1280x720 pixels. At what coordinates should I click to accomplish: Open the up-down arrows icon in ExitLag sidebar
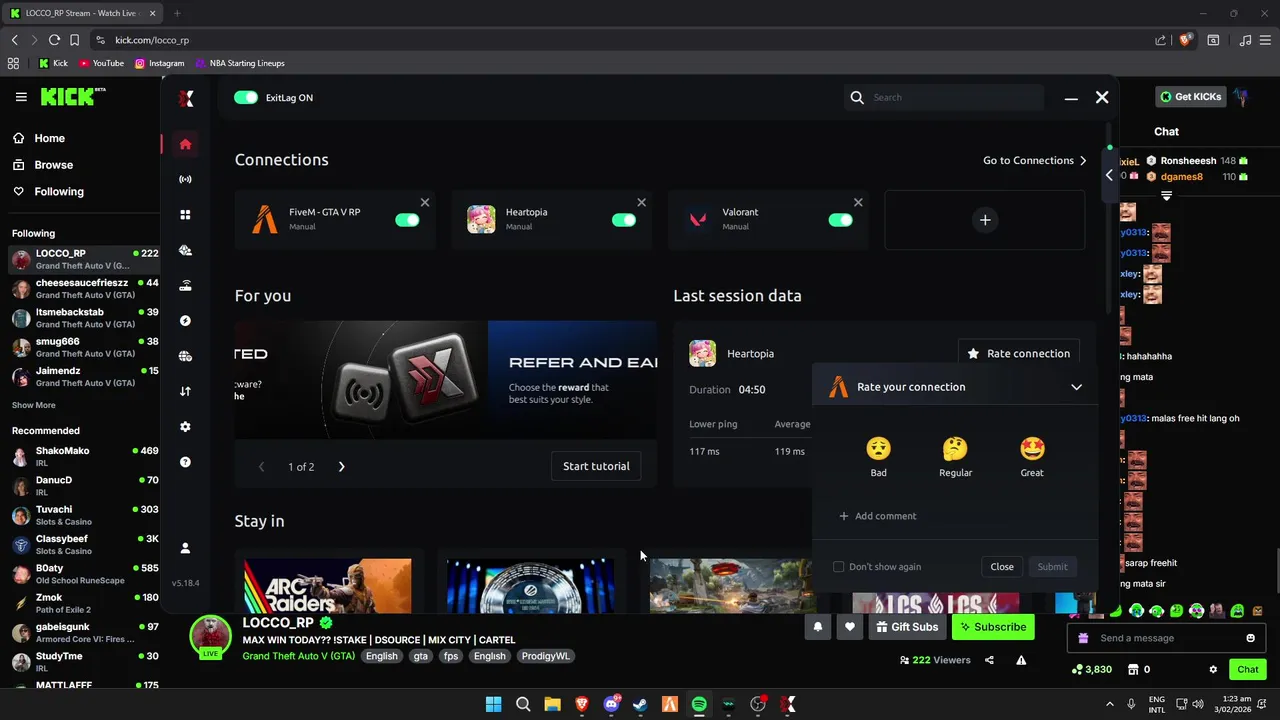point(185,391)
